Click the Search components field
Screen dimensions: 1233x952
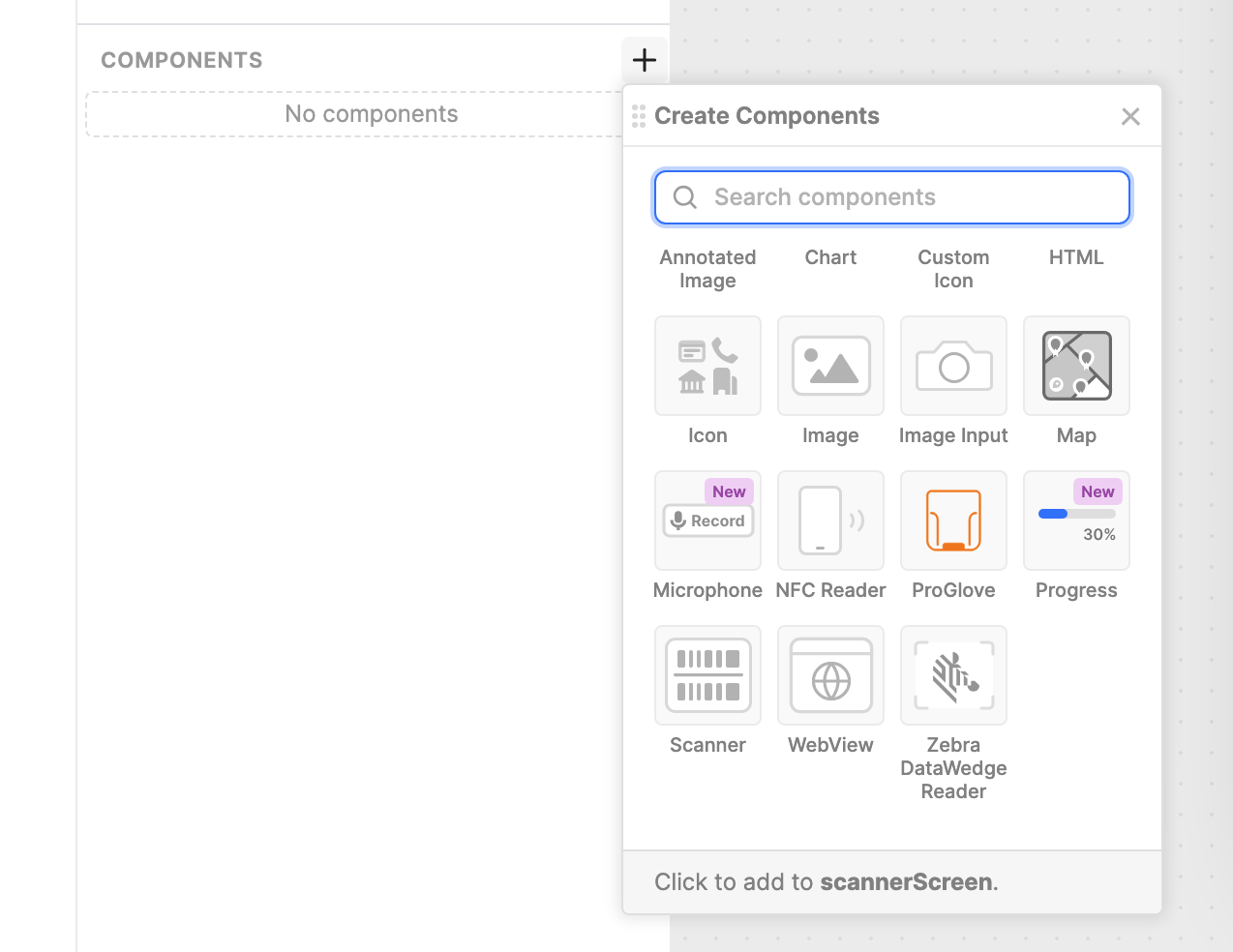892,197
